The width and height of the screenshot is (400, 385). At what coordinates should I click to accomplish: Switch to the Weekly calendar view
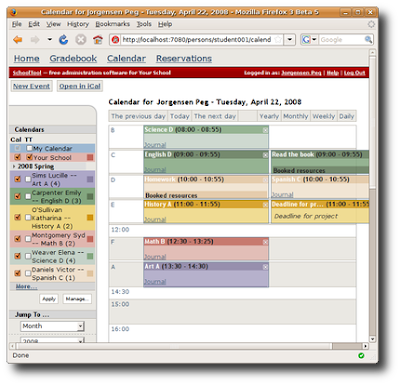[x=324, y=116]
